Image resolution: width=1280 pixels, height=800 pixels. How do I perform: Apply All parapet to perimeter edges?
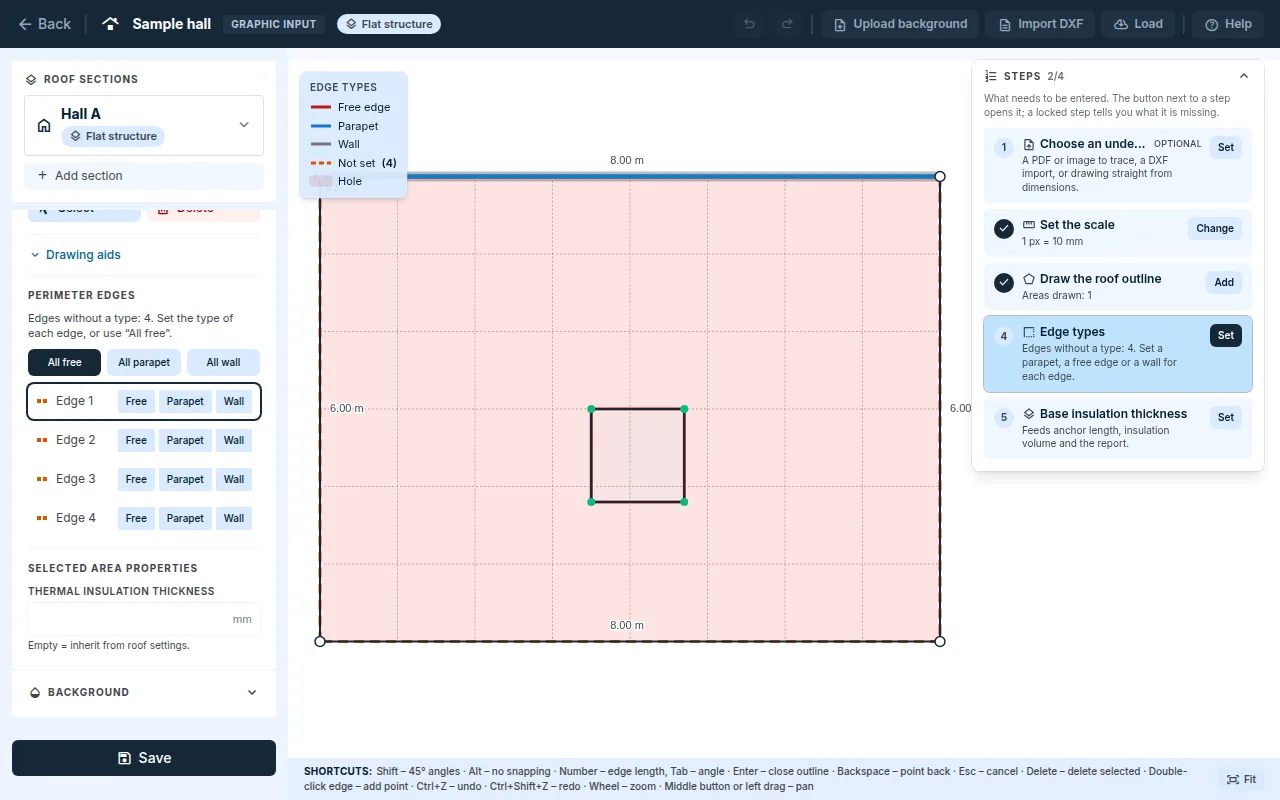pyautogui.click(x=144, y=362)
